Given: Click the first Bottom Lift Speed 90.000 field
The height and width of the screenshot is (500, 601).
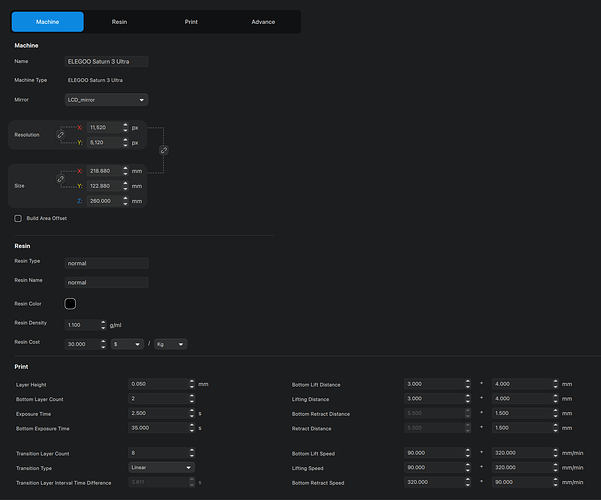Looking at the screenshot, I should pyautogui.click(x=434, y=453).
